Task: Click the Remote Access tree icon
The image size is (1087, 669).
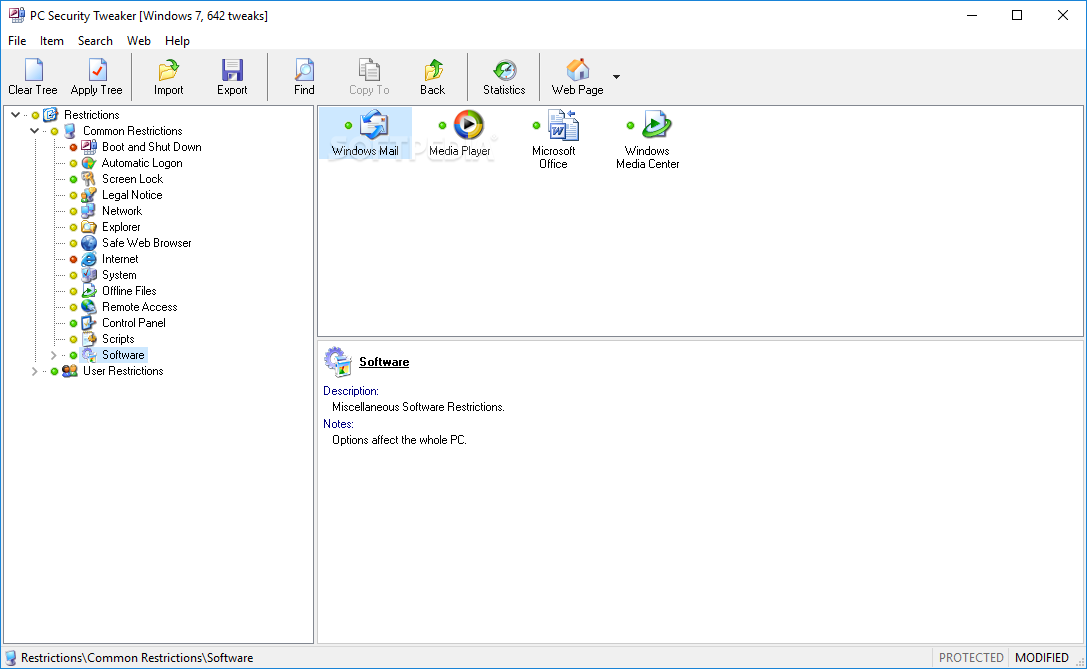Action: (89, 306)
